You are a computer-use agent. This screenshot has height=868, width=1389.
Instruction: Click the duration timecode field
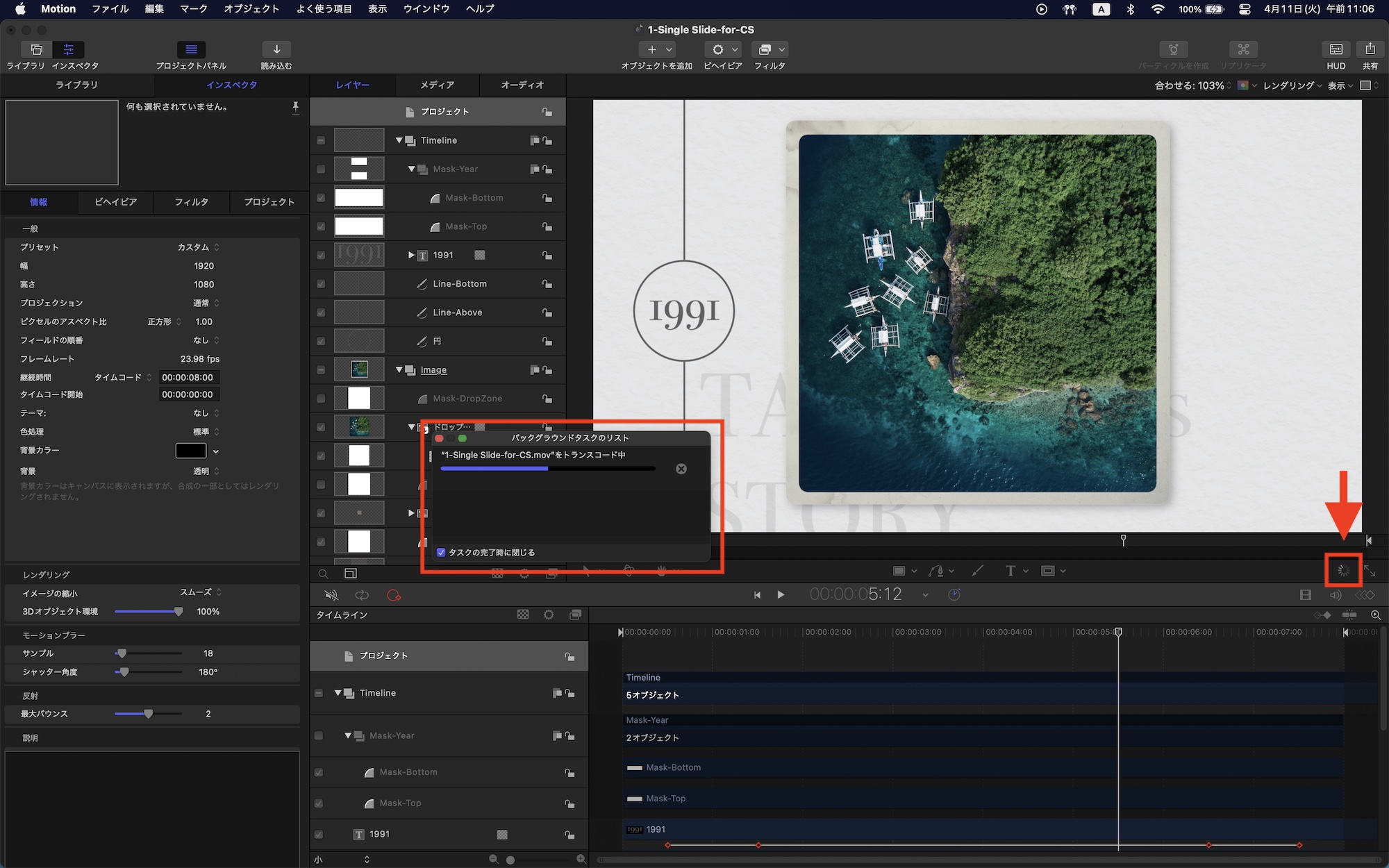point(188,377)
